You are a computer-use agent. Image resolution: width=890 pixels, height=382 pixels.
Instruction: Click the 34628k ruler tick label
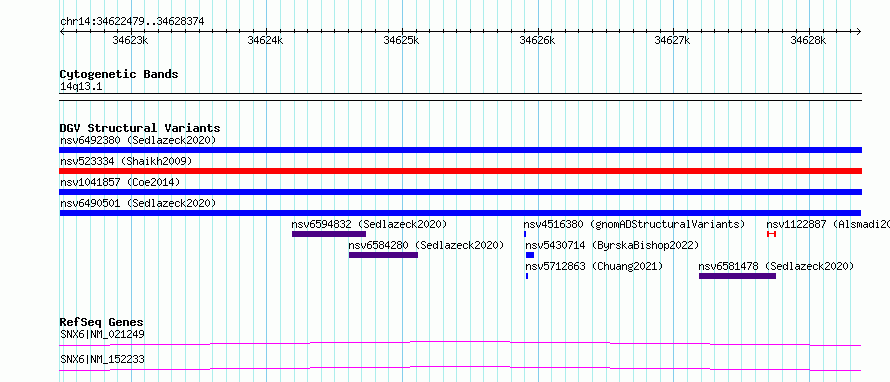click(808, 40)
